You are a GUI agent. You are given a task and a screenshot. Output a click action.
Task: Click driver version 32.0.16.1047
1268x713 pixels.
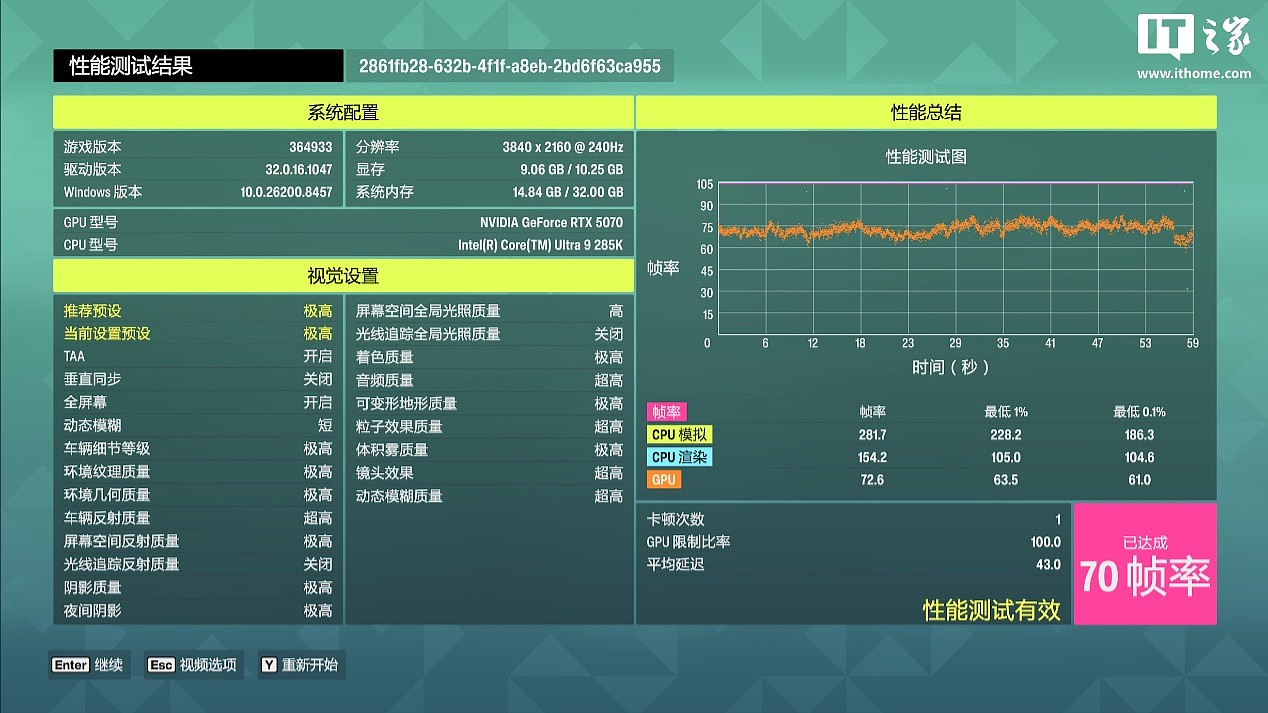pos(299,170)
